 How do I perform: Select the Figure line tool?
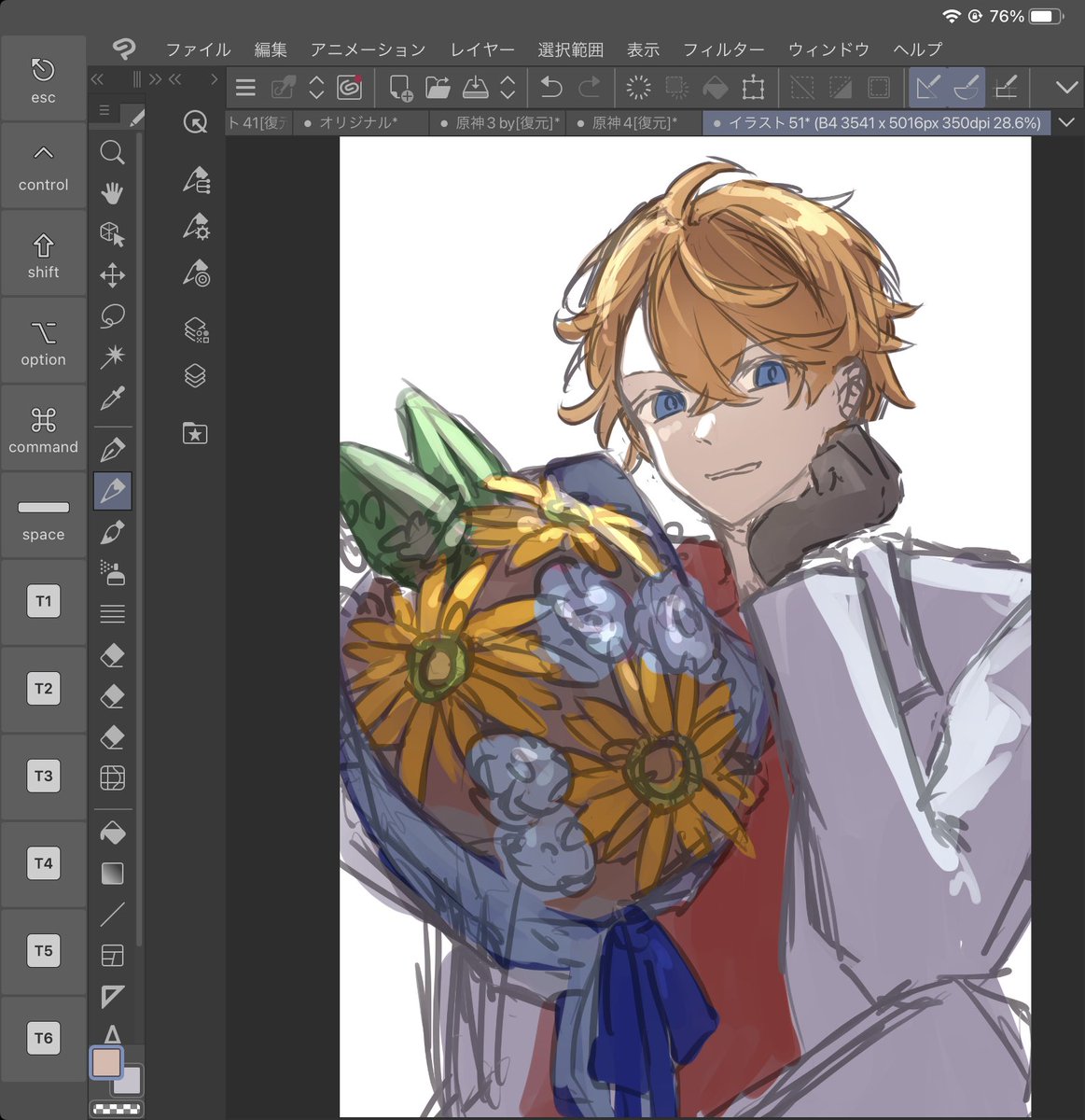[x=112, y=915]
